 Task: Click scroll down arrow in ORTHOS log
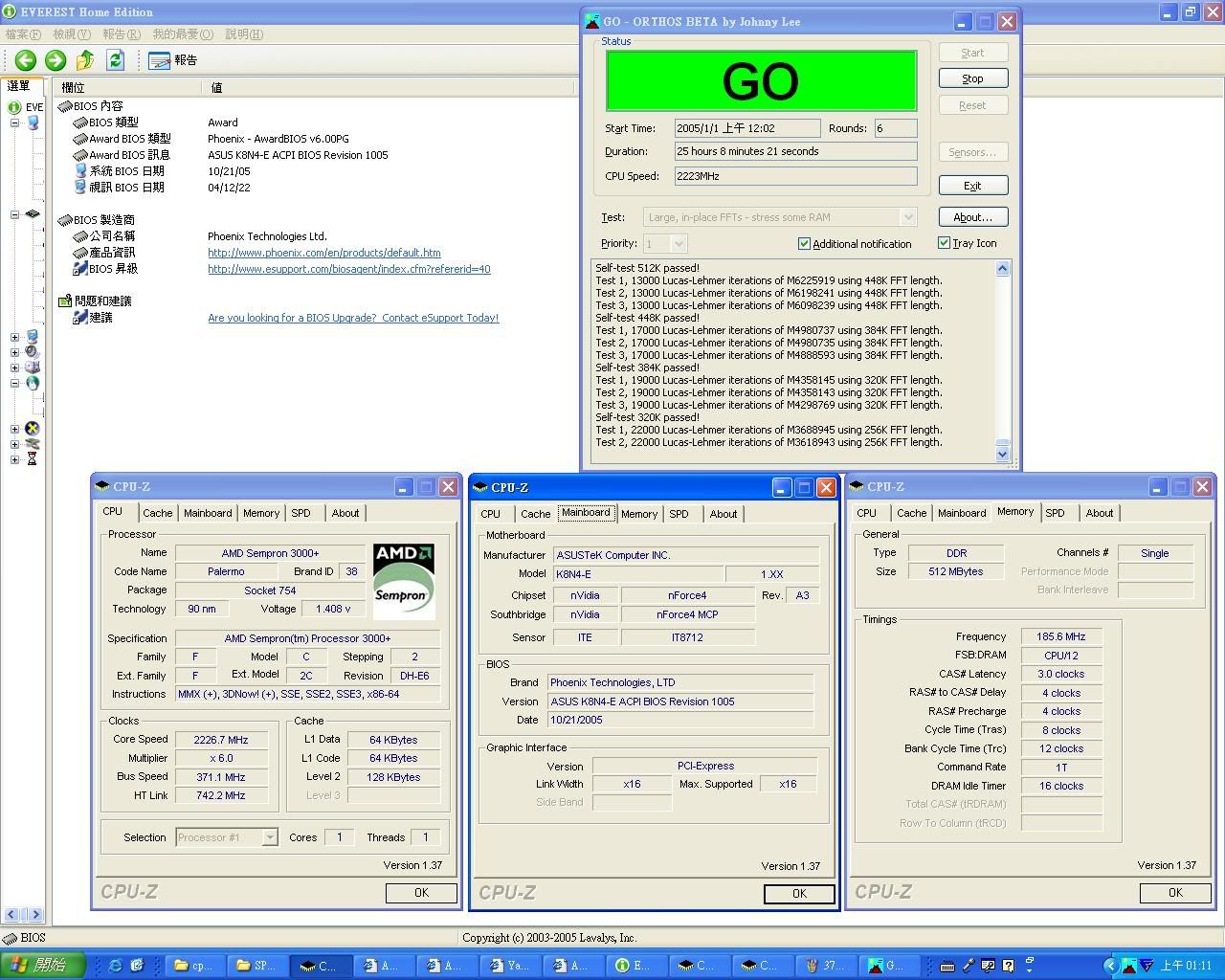1003,454
